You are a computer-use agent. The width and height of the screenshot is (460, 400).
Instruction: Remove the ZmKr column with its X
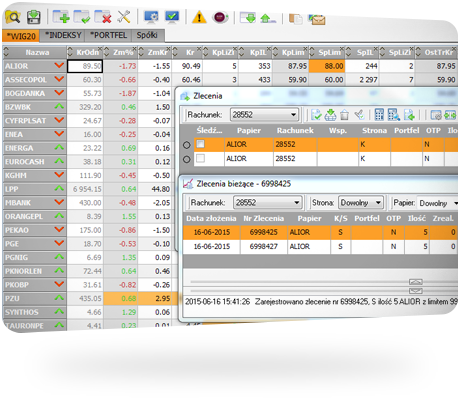coord(168,49)
